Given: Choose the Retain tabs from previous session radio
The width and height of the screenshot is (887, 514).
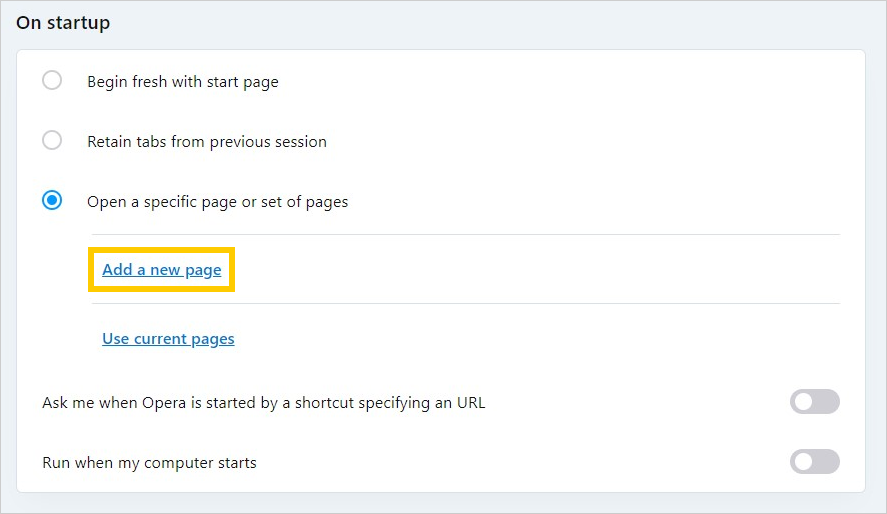Looking at the screenshot, I should tap(52, 141).
